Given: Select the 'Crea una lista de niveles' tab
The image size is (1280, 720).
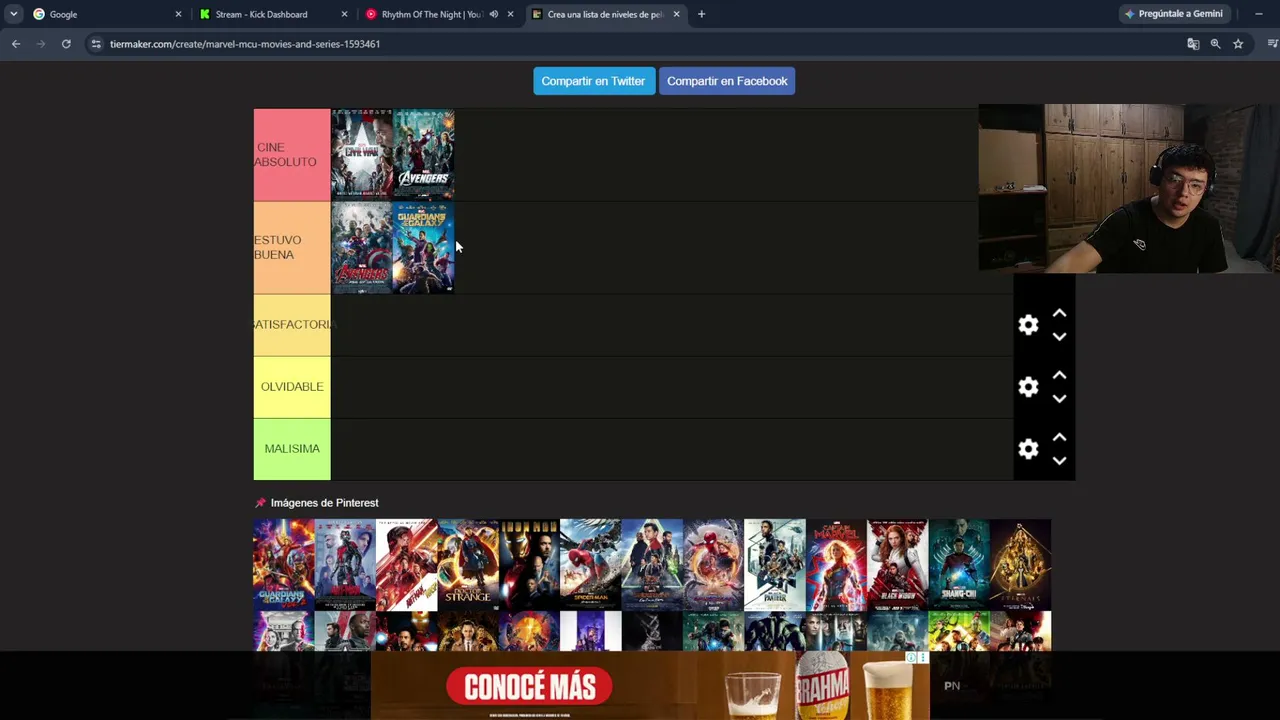Looking at the screenshot, I should (x=605, y=14).
